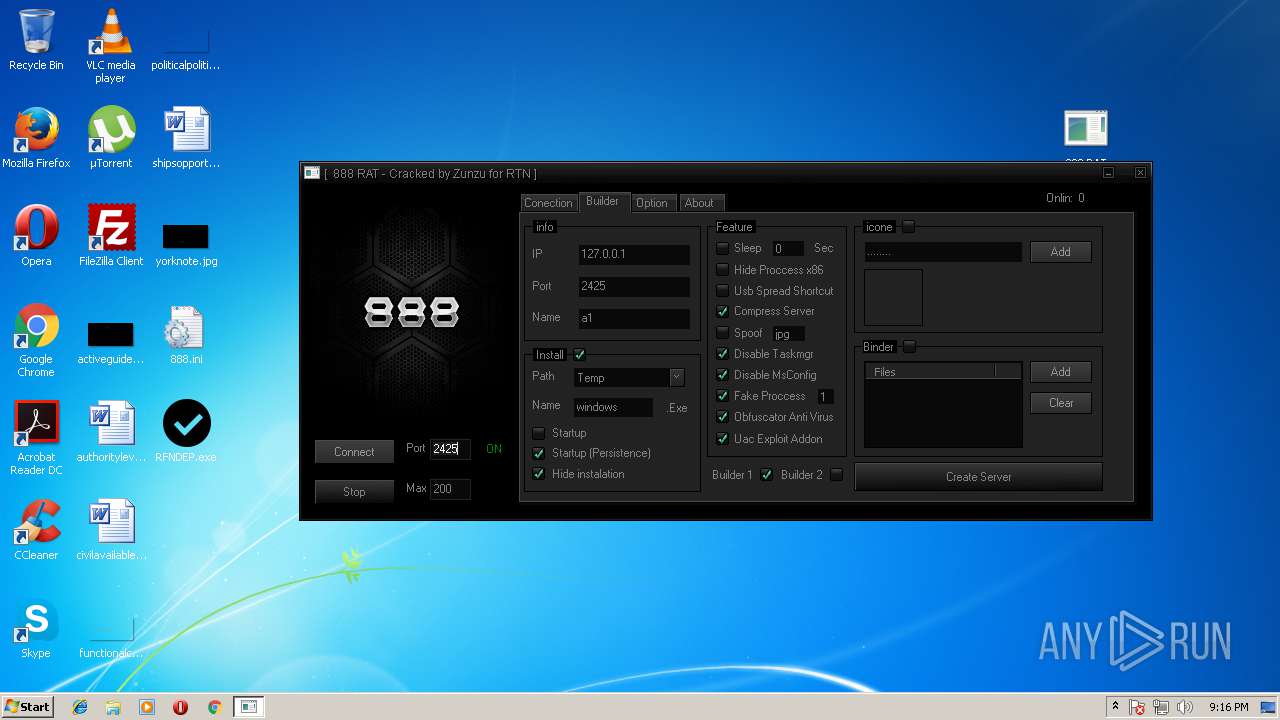Click the Opera taskbar icon

tap(180, 707)
